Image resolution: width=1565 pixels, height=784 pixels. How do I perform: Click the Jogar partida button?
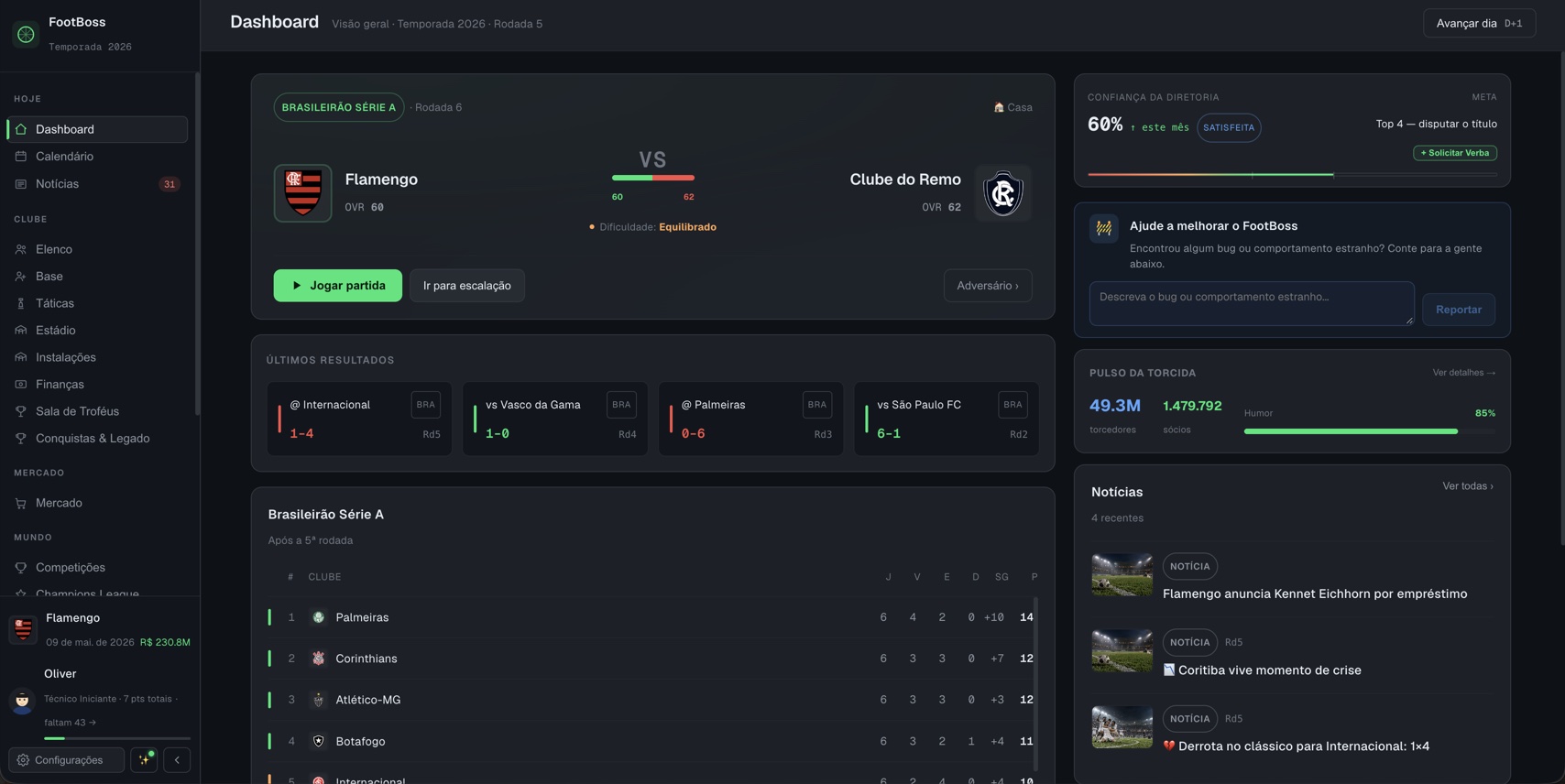(337, 286)
